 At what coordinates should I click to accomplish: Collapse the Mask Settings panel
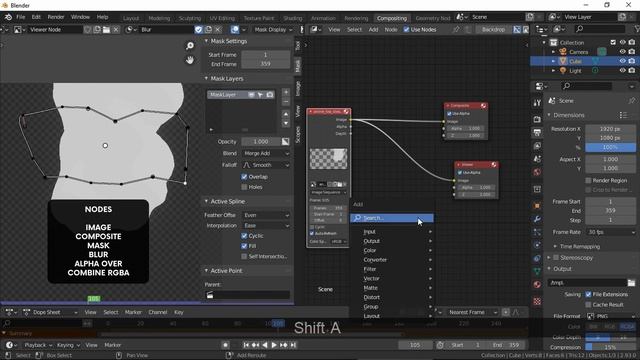[x=206, y=41]
